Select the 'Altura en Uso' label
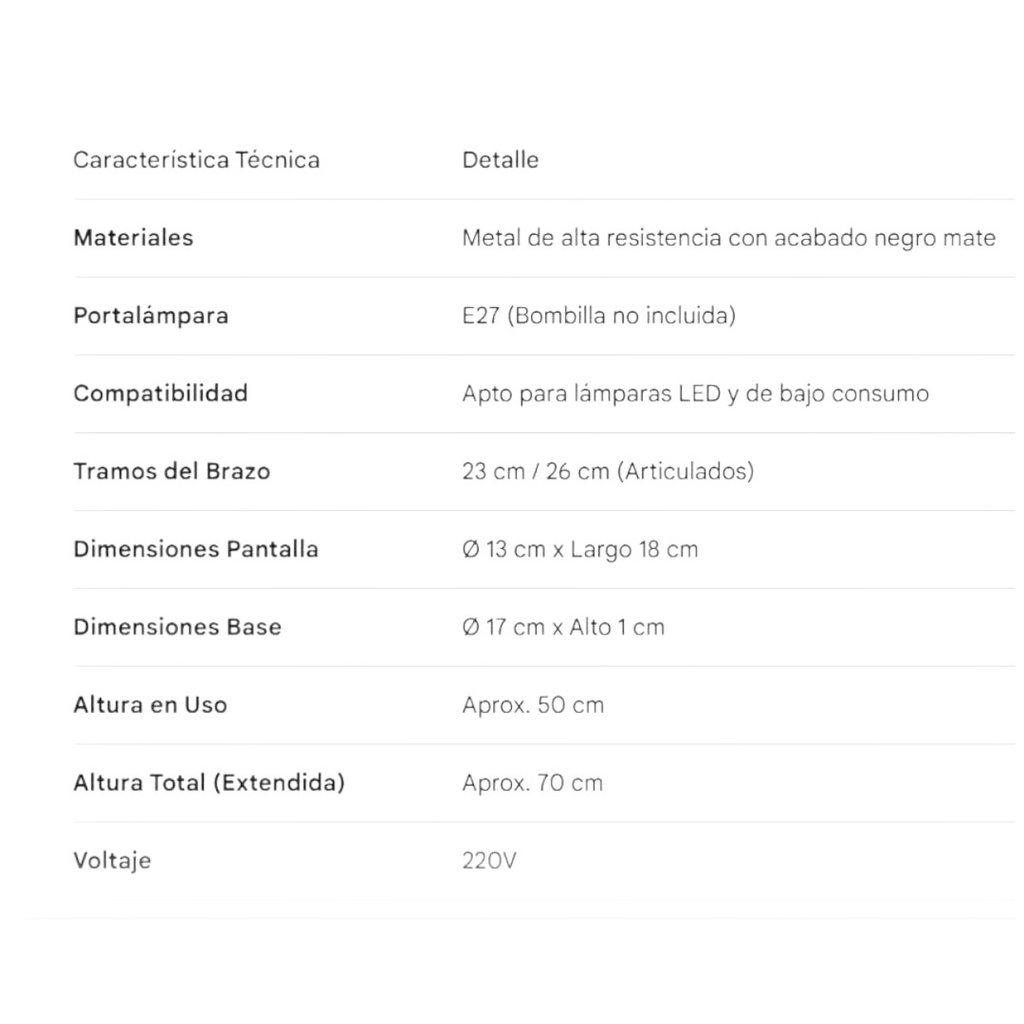 coord(150,705)
